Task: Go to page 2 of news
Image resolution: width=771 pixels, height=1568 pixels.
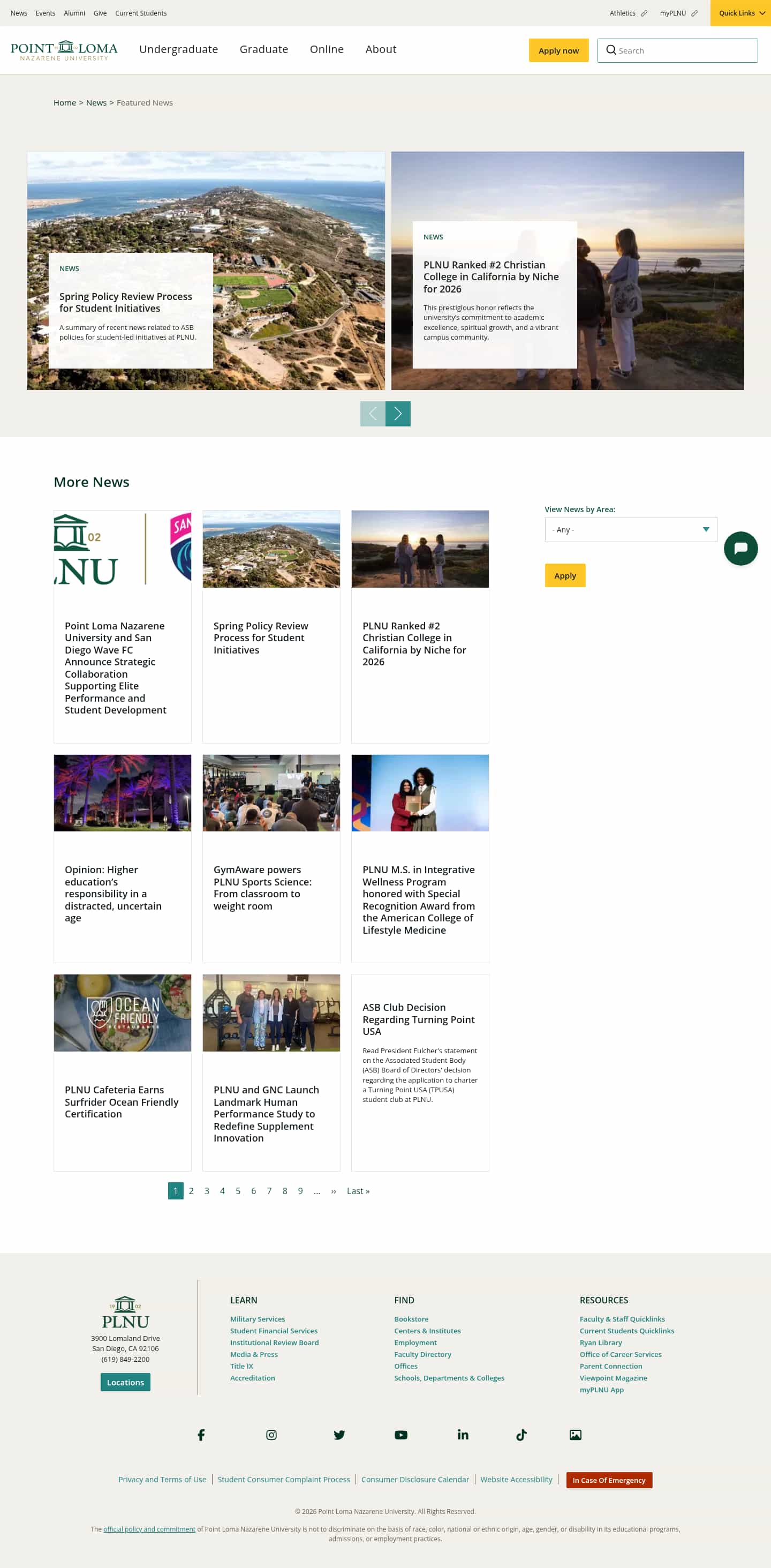Action: (x=191, y=1191)
